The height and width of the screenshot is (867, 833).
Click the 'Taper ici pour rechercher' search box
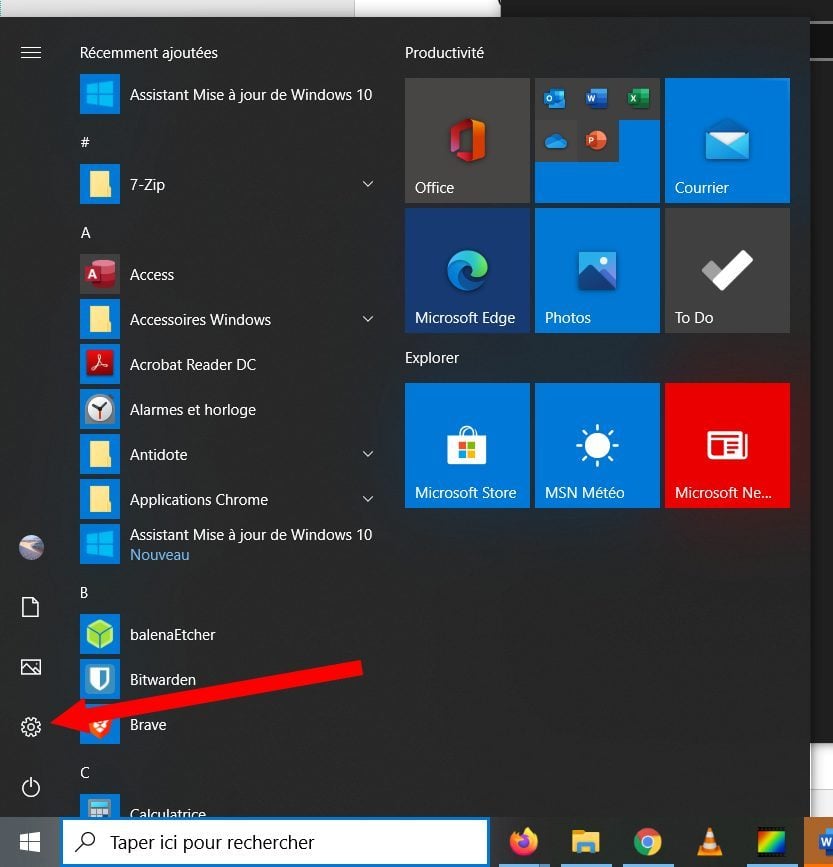point(275,842)
